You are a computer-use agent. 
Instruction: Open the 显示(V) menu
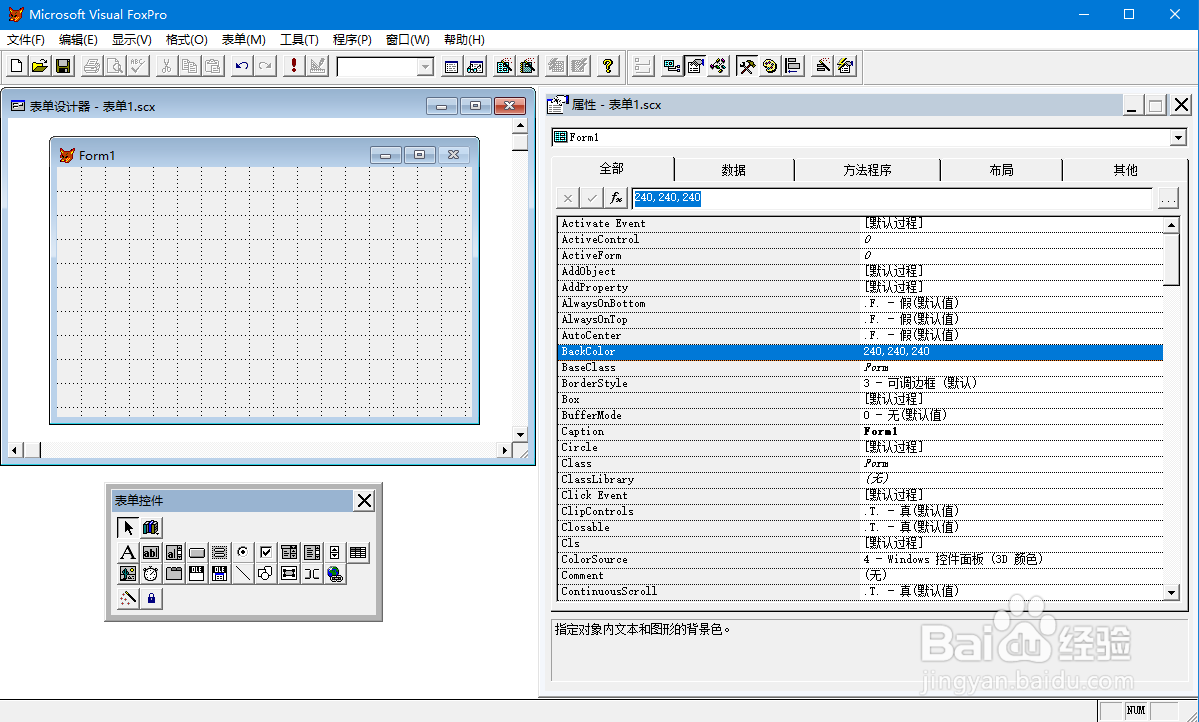(132, 40)
